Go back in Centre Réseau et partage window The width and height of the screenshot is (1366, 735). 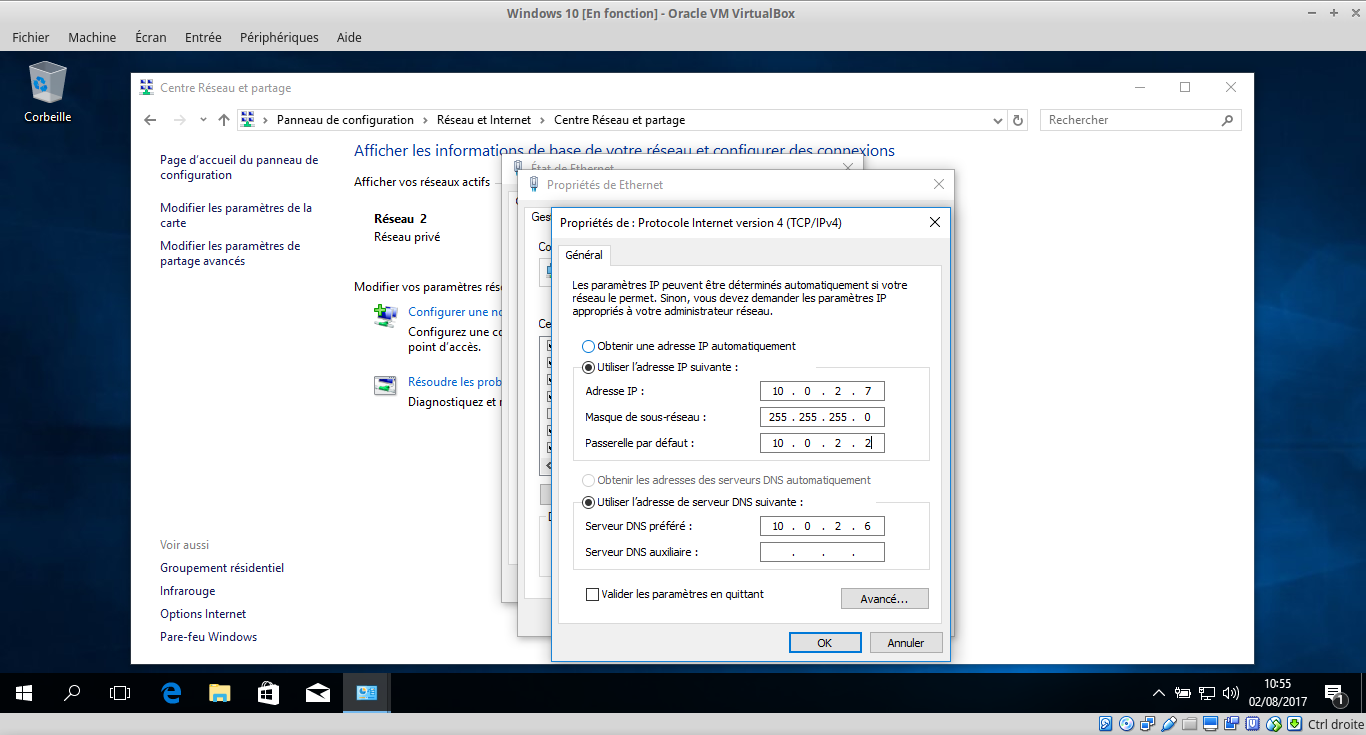pyautogui.click(x=150, y=120)
